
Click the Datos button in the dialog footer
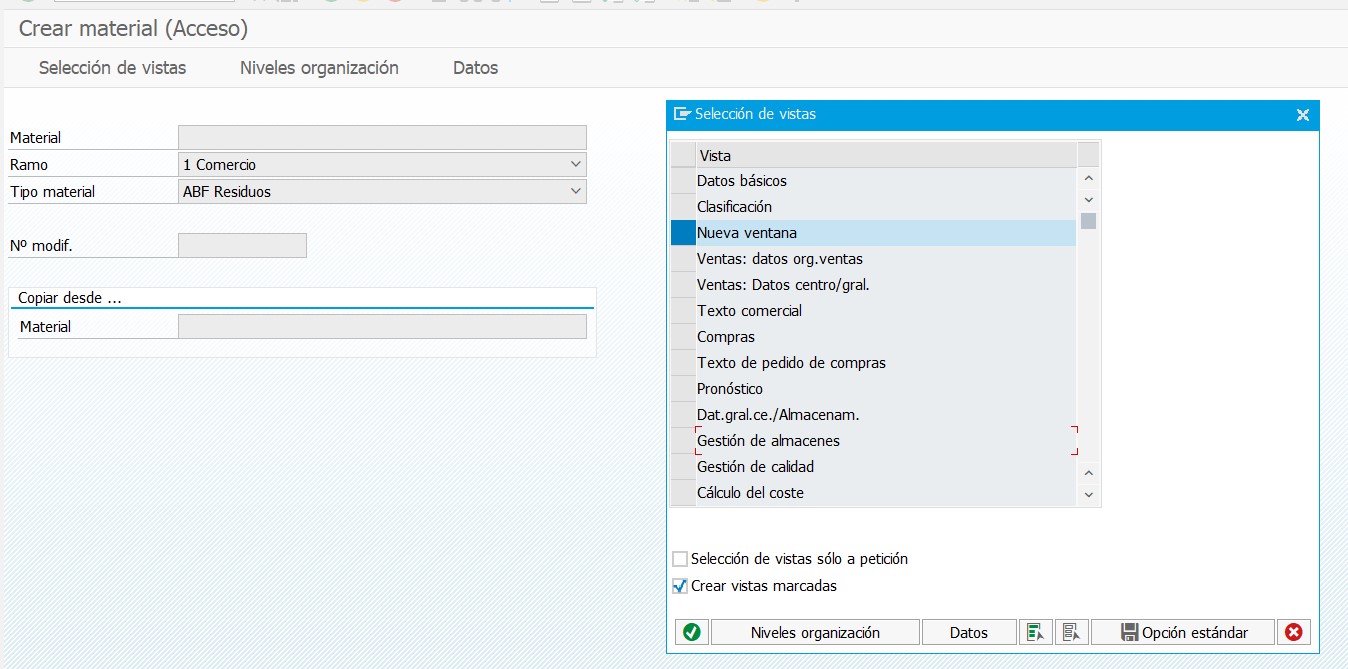pos(968,632)
